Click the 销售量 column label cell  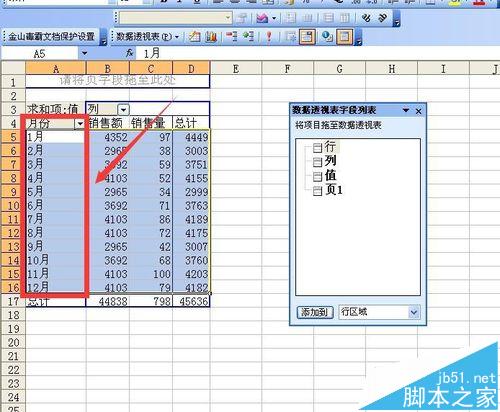[x=151, y=123]
